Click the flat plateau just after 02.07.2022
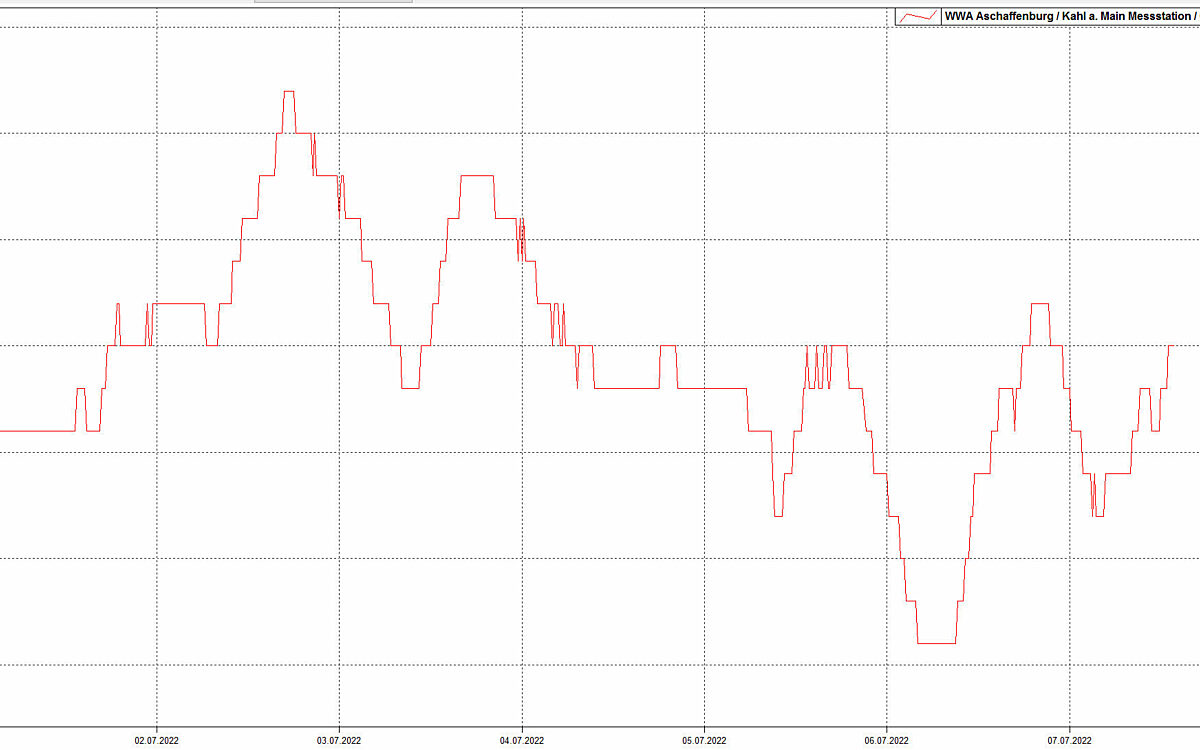 point(180,303)
